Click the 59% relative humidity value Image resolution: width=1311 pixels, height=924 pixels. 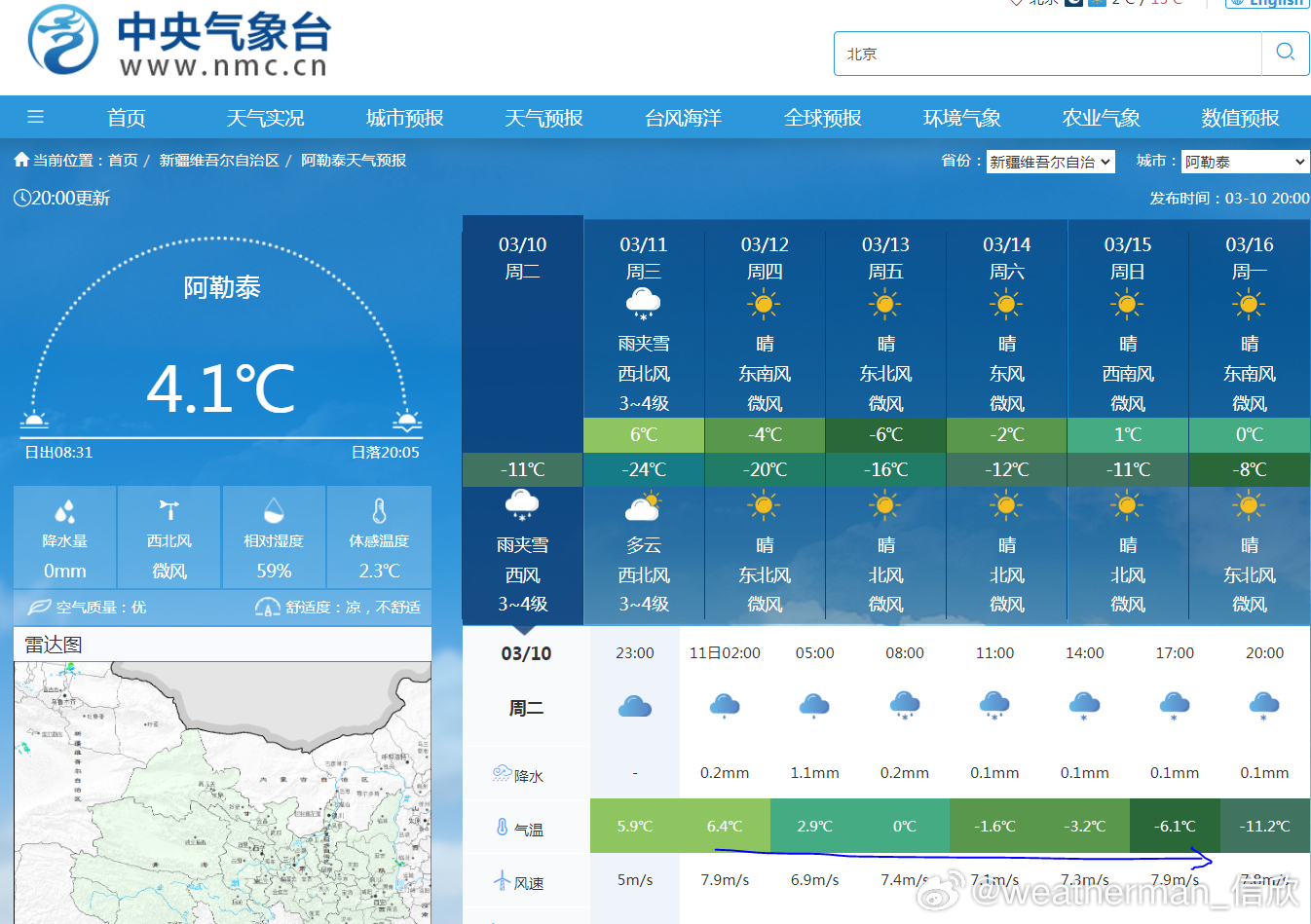pyautogui.click(x=274, y=571)
